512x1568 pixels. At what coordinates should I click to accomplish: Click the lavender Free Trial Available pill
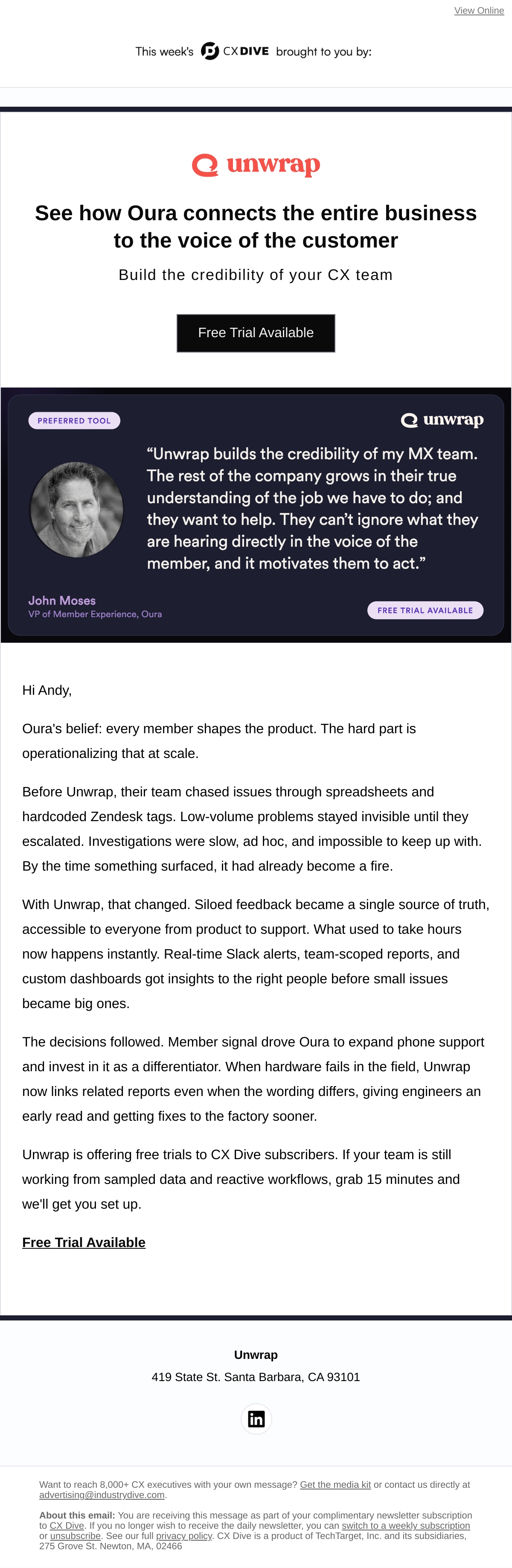pyautogui.click(x=425, y=610)
